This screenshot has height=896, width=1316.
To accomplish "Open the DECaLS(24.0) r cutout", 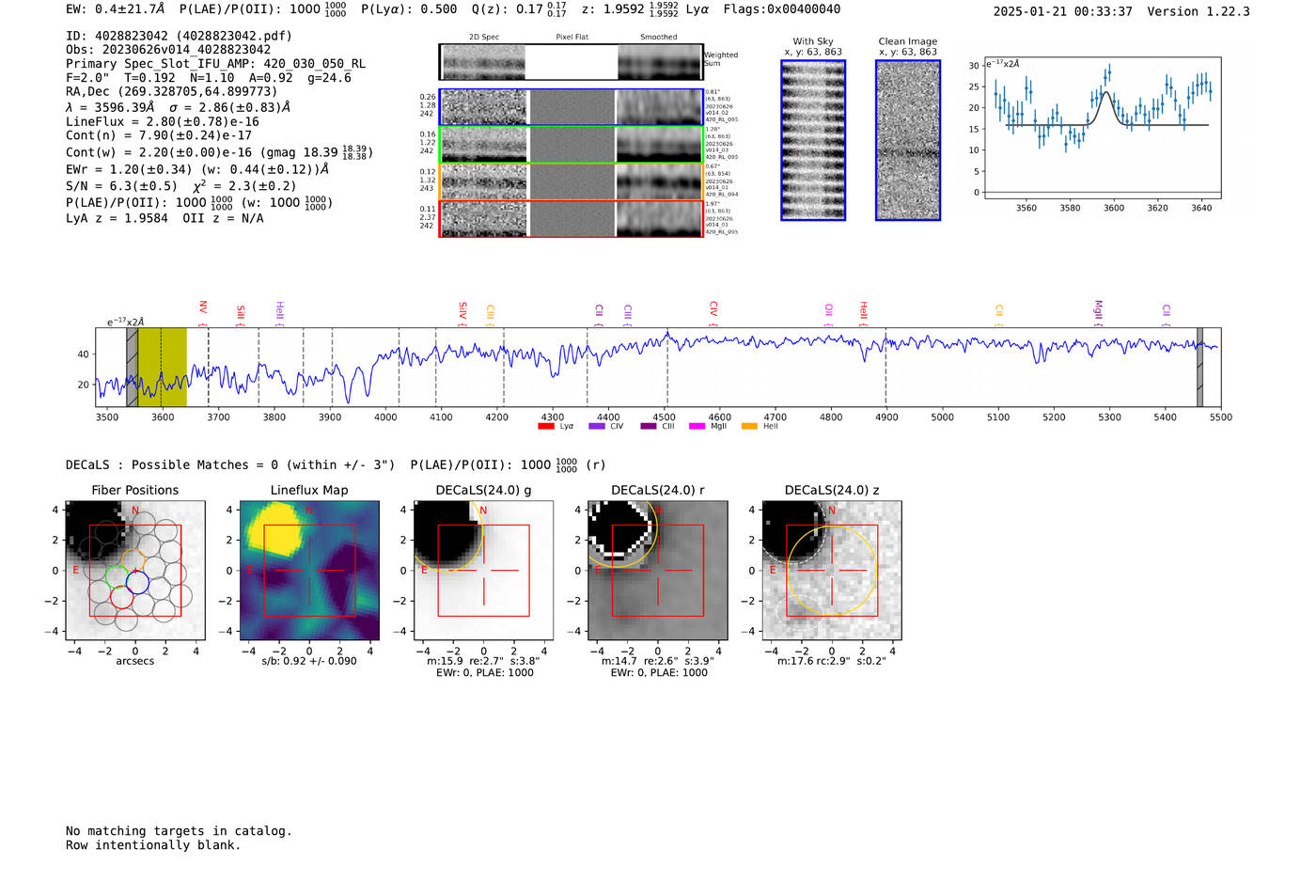I will (x=658, y=571).
